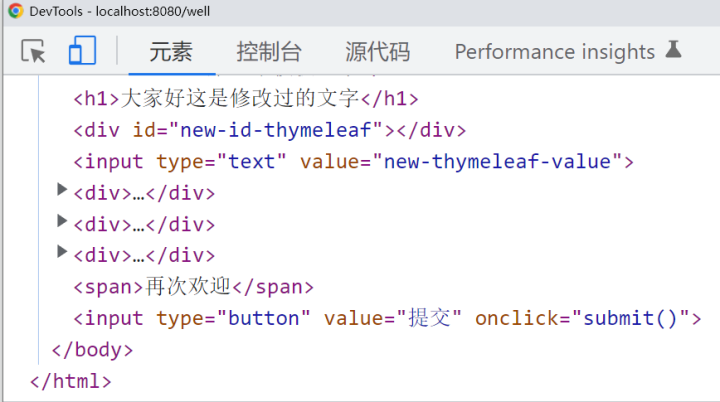Screen dimensions: 720x402
Task: Open the 控制台 tab
Action: coord(269,51)
